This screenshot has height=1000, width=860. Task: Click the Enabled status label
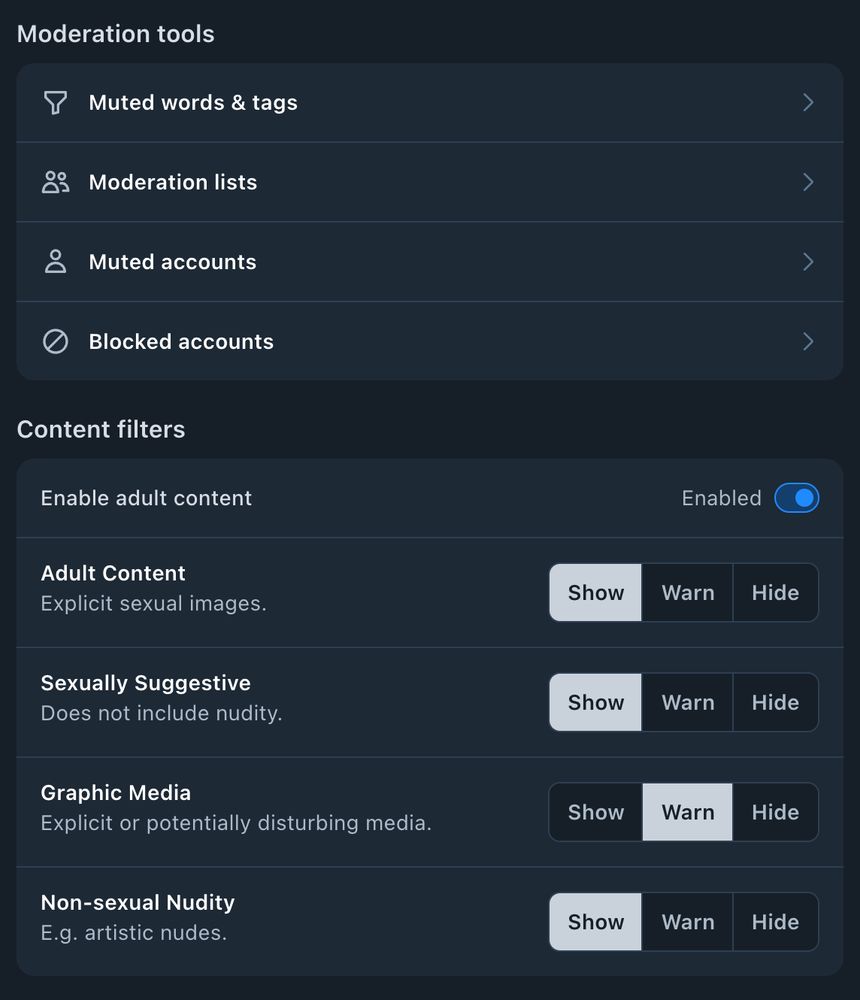pos(721,498)
